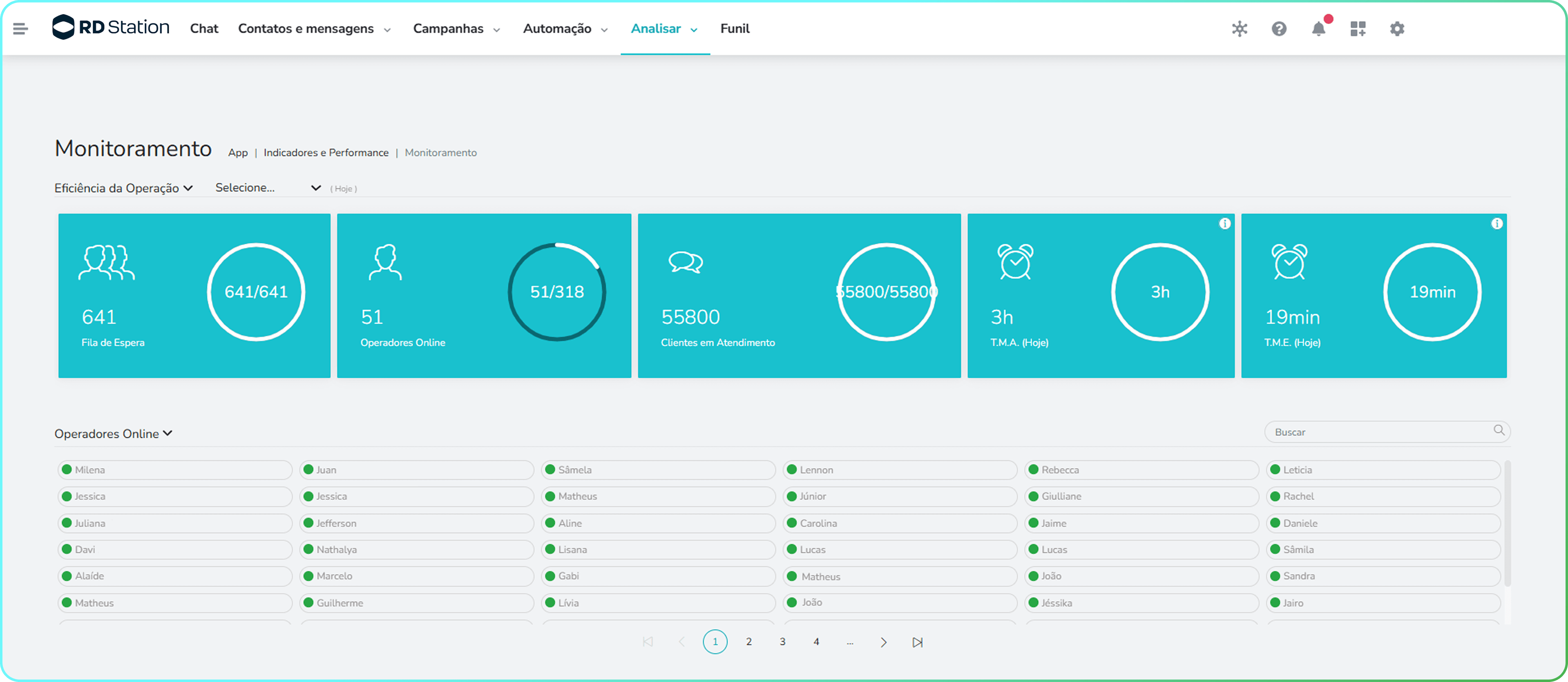Click the Buscar search field
This screenshot has width=1568, height=682.
coord(1387,432)
